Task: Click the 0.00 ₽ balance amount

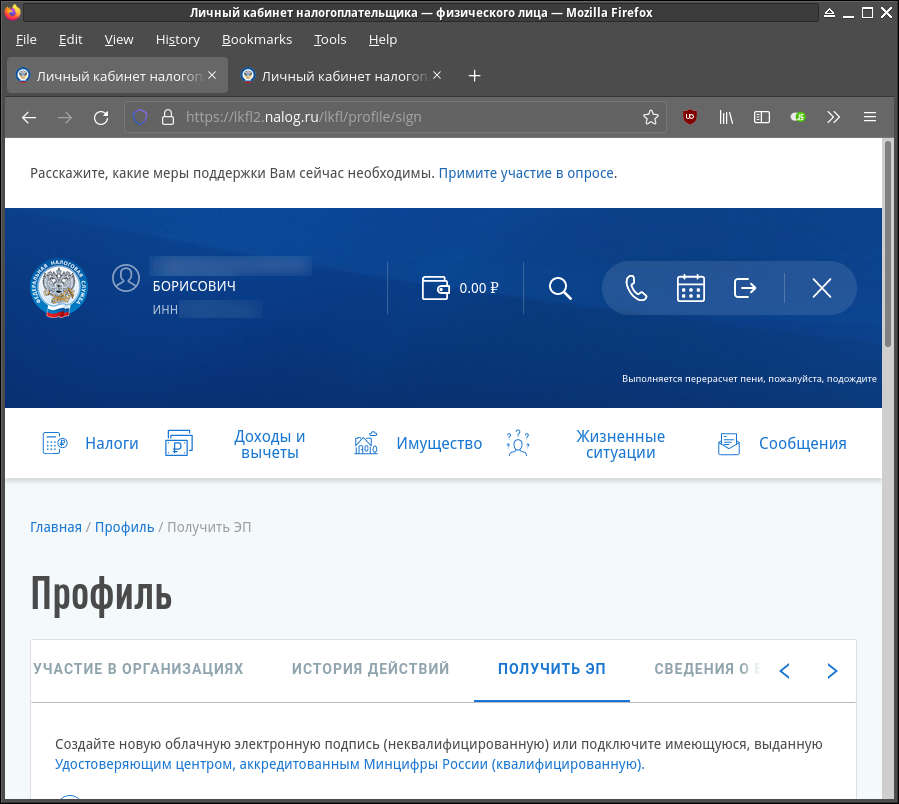Action: click(479, 288)
